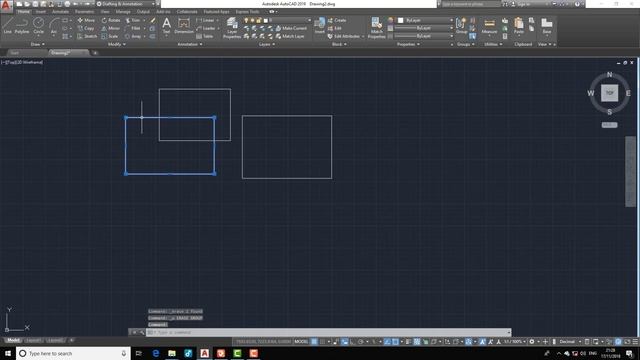Expand the Layers panel
The width and height of the screenshot is (640, 360).
[267, 44]
